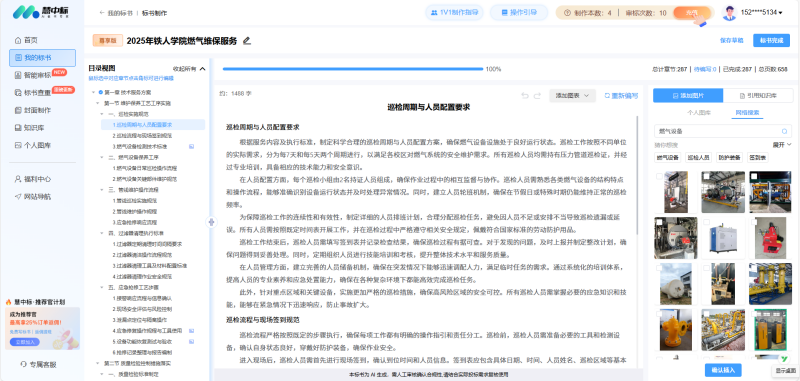Collapse 五、应急抢修工艺步骤 tree node
The image size is (800, 381).
coord(103,287)
